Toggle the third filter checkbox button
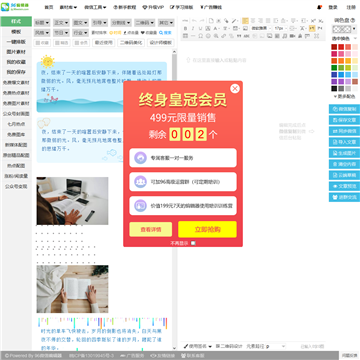 click(x=81, y=43)
